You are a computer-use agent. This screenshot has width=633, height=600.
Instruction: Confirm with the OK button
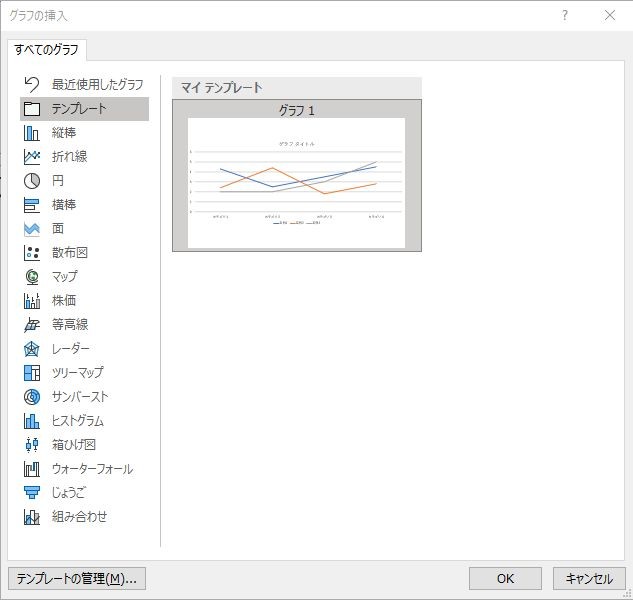point(505,579)
